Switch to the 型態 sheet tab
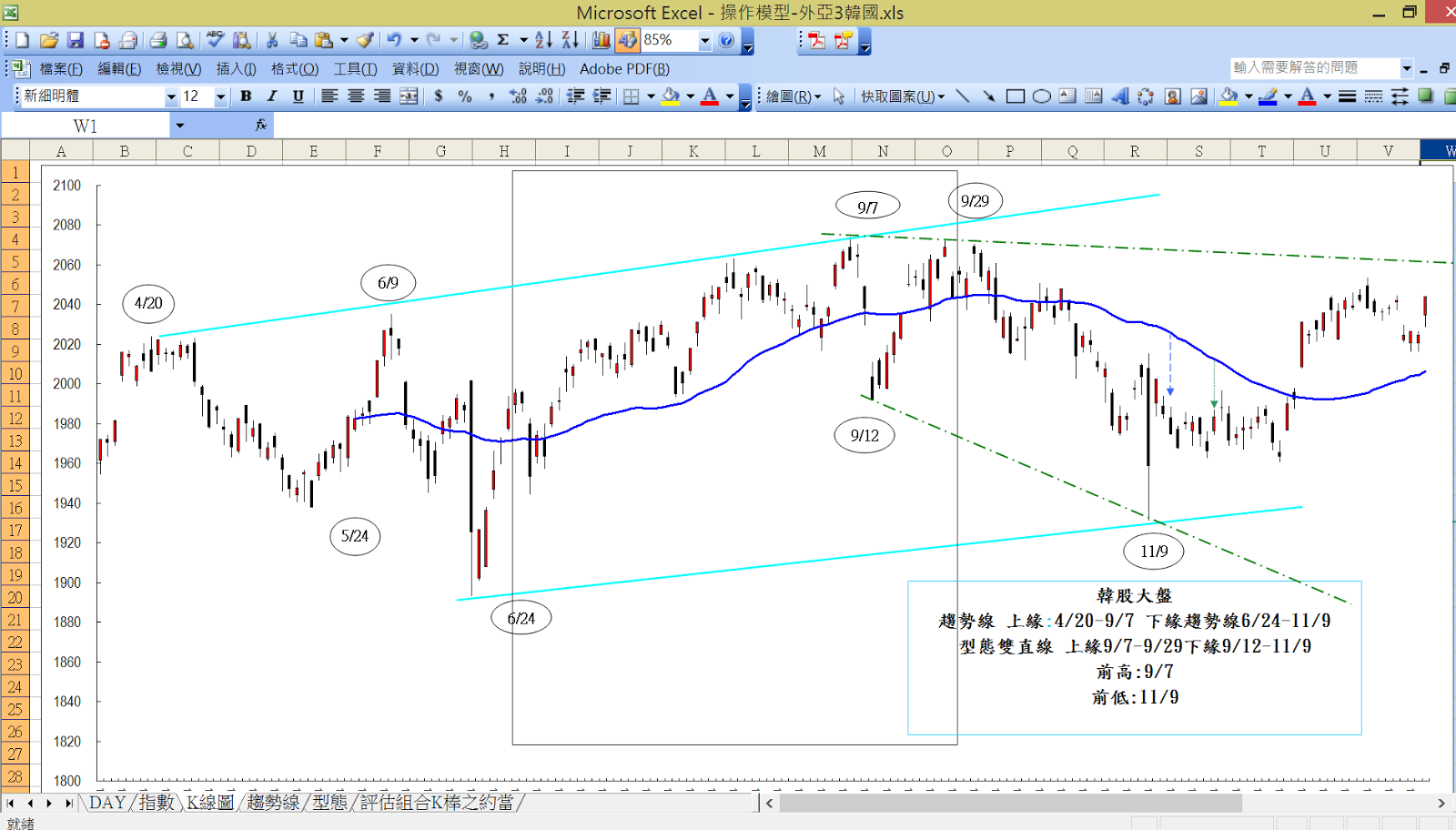 click(329, 802)
